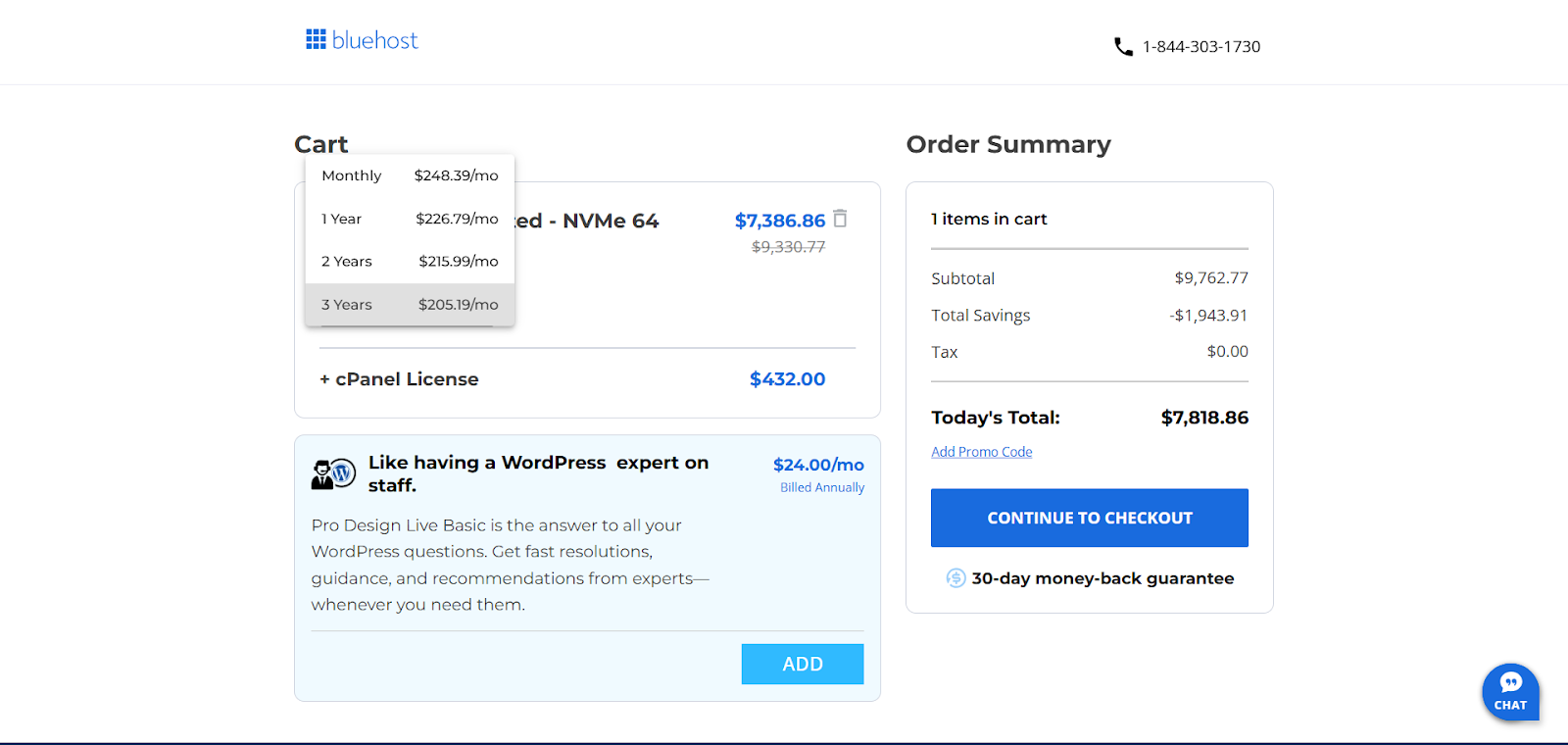Viewport: 1568px width, 745px height.
Task: Click the WordPress expert icon
Action: click(333, 474)
